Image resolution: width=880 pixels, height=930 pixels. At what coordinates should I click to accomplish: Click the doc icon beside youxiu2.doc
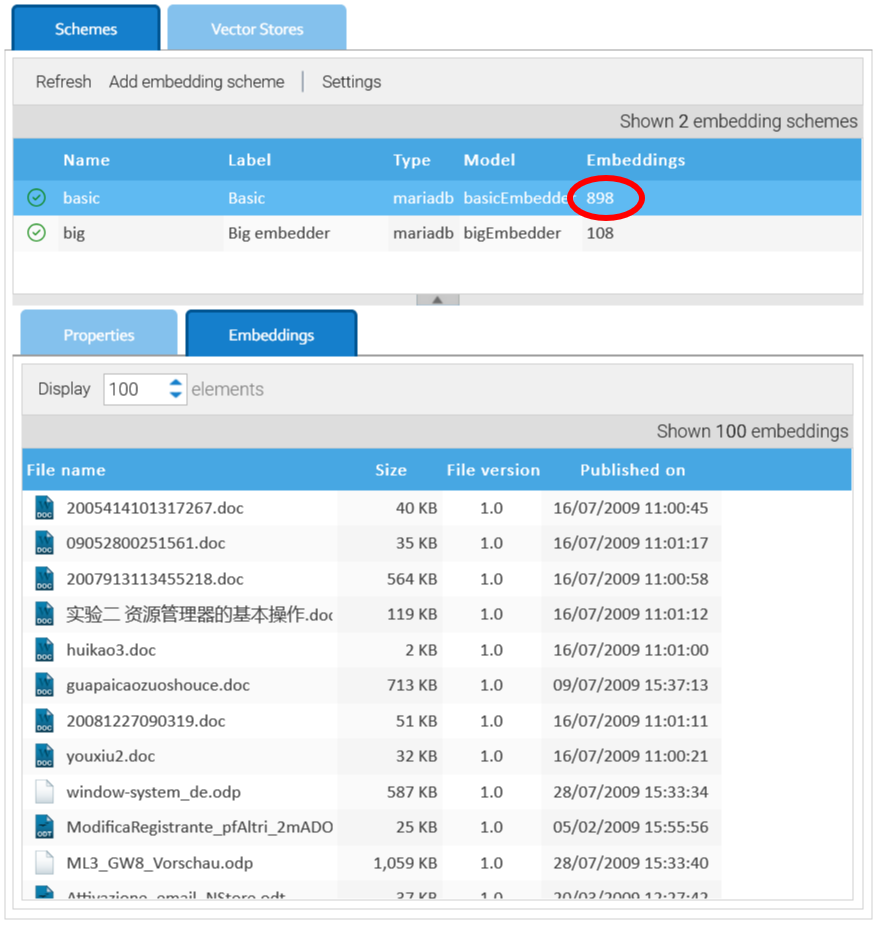(44, 756)
